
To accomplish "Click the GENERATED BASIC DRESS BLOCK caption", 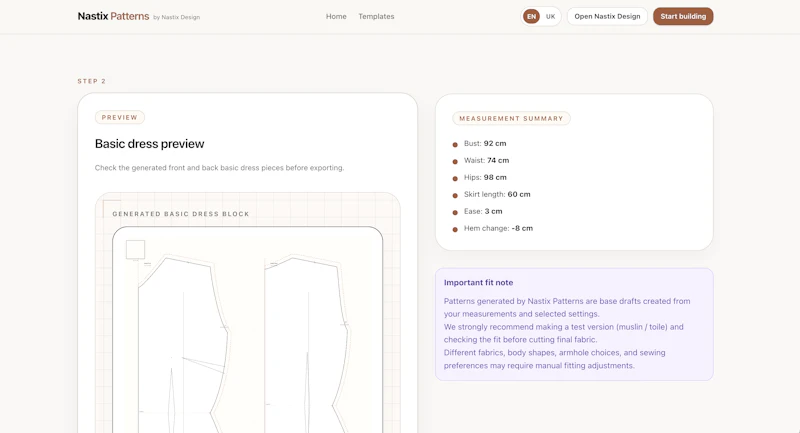I will click(181, 214).
